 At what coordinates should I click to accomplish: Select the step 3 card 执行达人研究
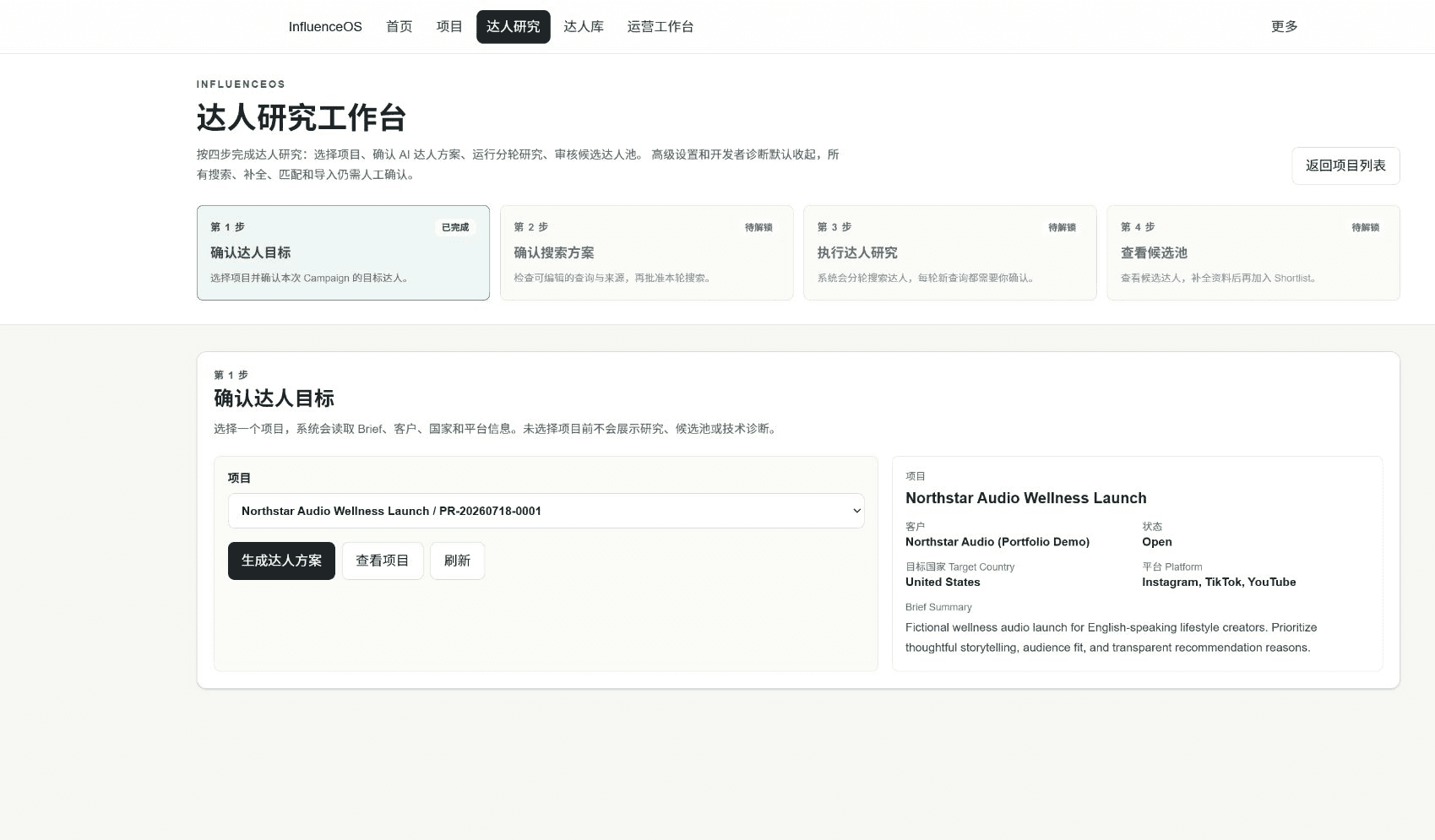pos(949,252)
